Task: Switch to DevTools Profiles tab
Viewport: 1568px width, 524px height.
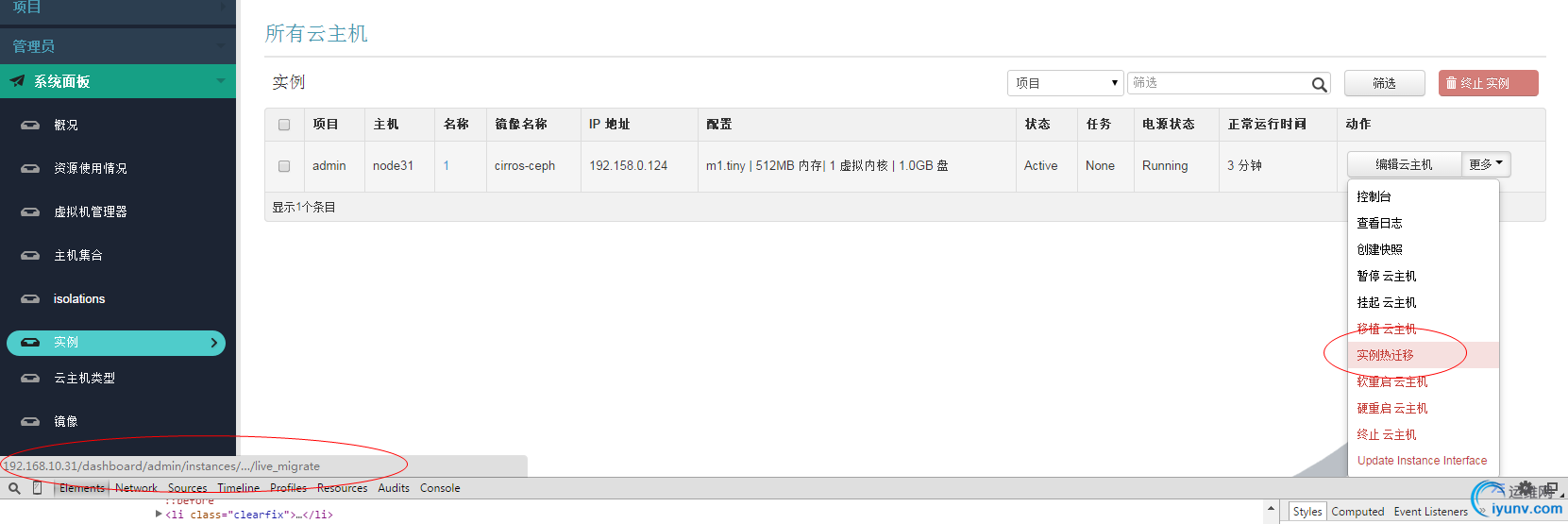Action: [x=288, y=488]
